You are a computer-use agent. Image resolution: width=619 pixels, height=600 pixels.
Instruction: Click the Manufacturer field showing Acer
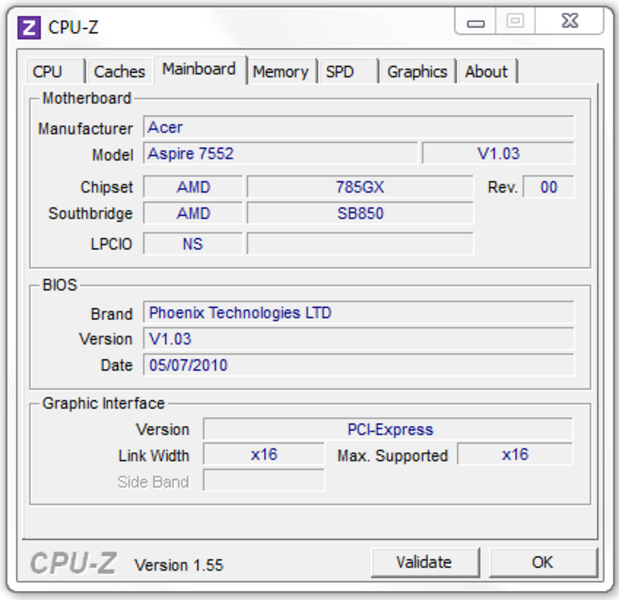pyautogui.click(x=358, y=127)
